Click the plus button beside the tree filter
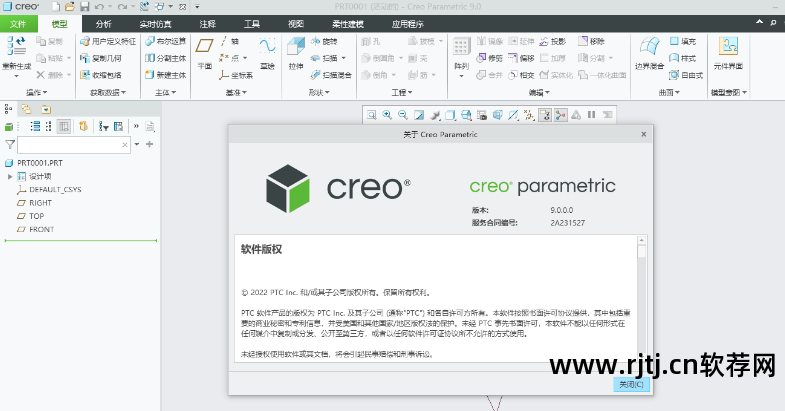Screen dimensions: 785x411 (149, 144)
